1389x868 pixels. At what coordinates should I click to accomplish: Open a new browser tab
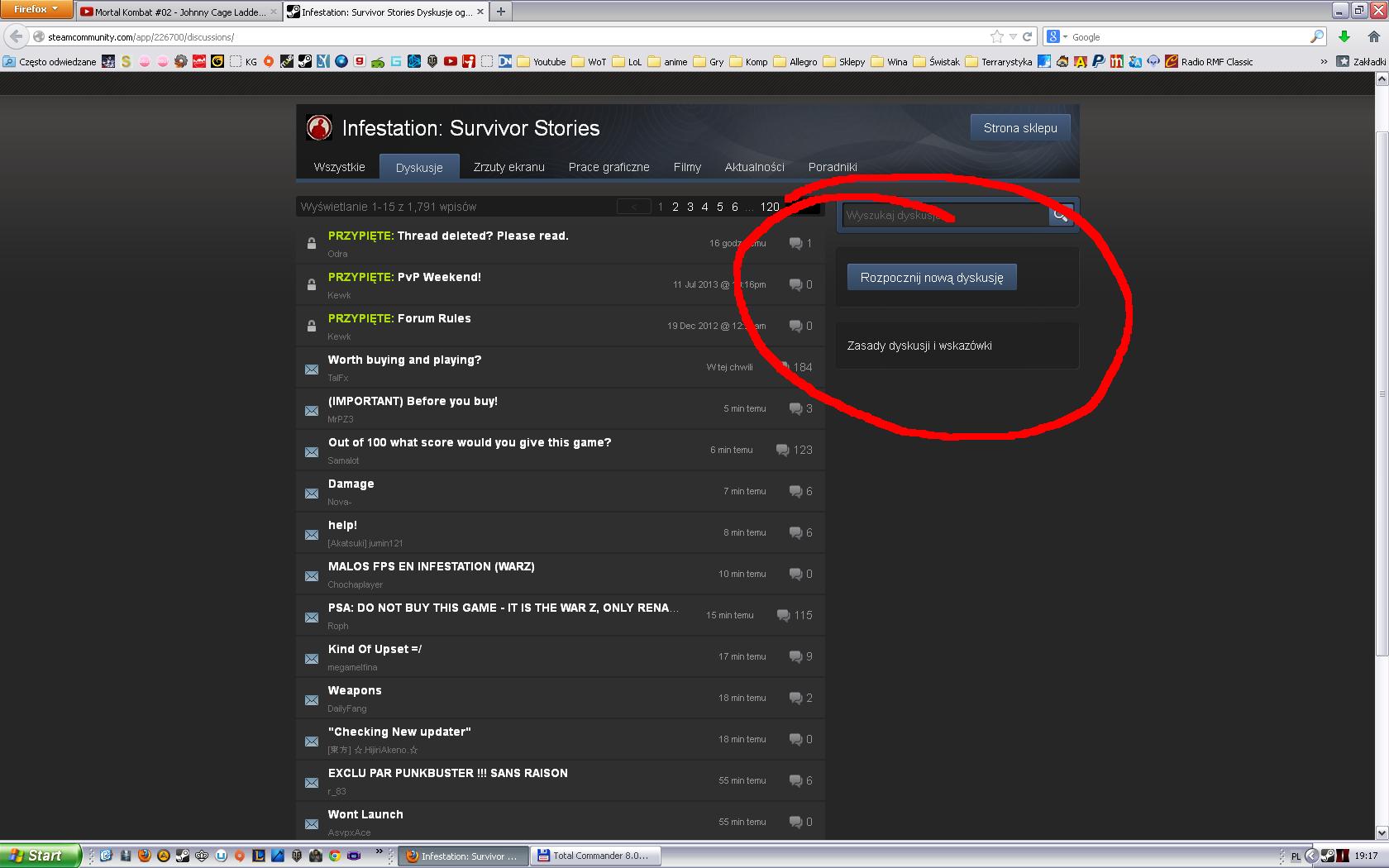click(x=500, y=12)
